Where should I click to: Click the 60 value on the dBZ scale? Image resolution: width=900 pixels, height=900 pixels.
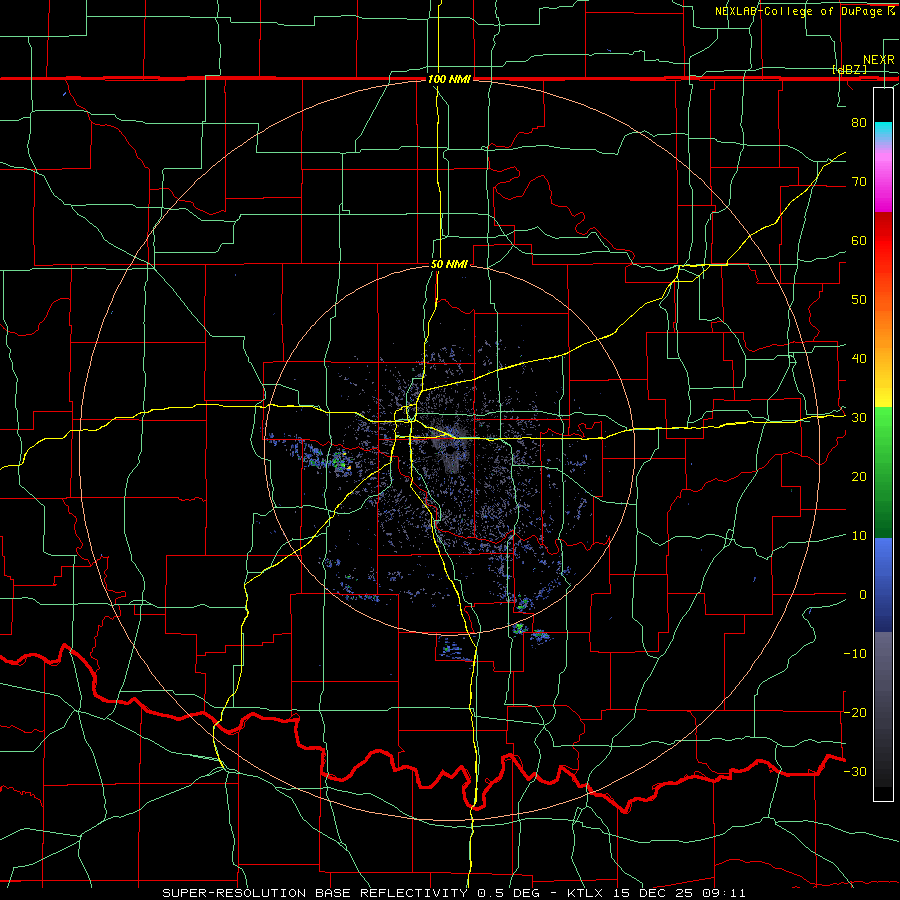(x=859, y=240)
